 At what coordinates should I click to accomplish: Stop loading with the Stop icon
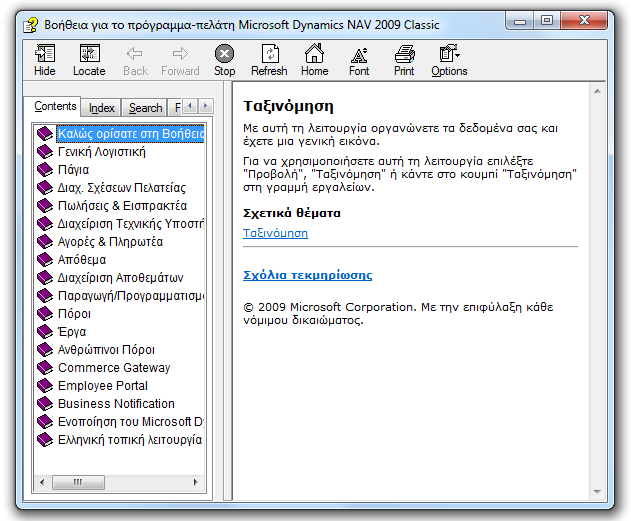[x=224, y=54]
